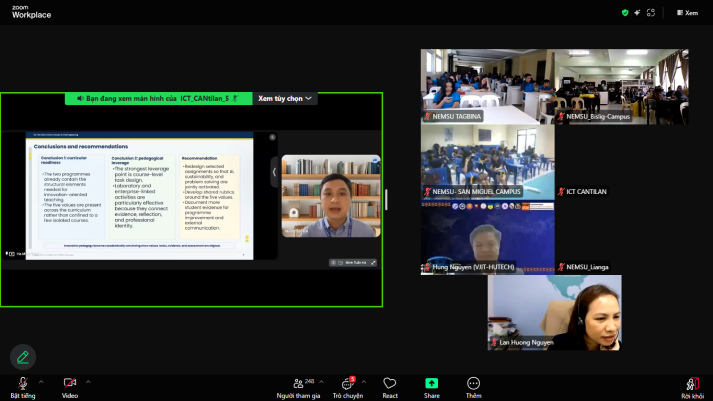
Task: Open Xem view layout menu
Action: [688, 13]
